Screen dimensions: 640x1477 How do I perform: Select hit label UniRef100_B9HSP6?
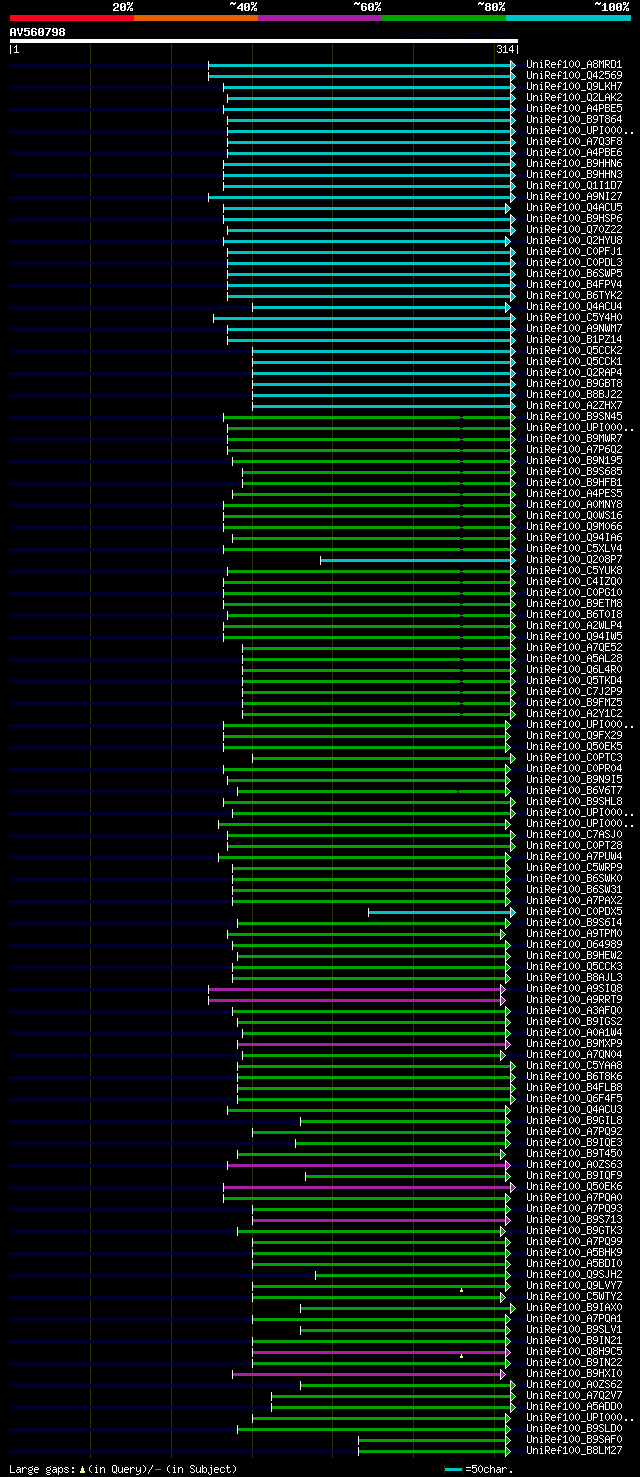point(574,218)
